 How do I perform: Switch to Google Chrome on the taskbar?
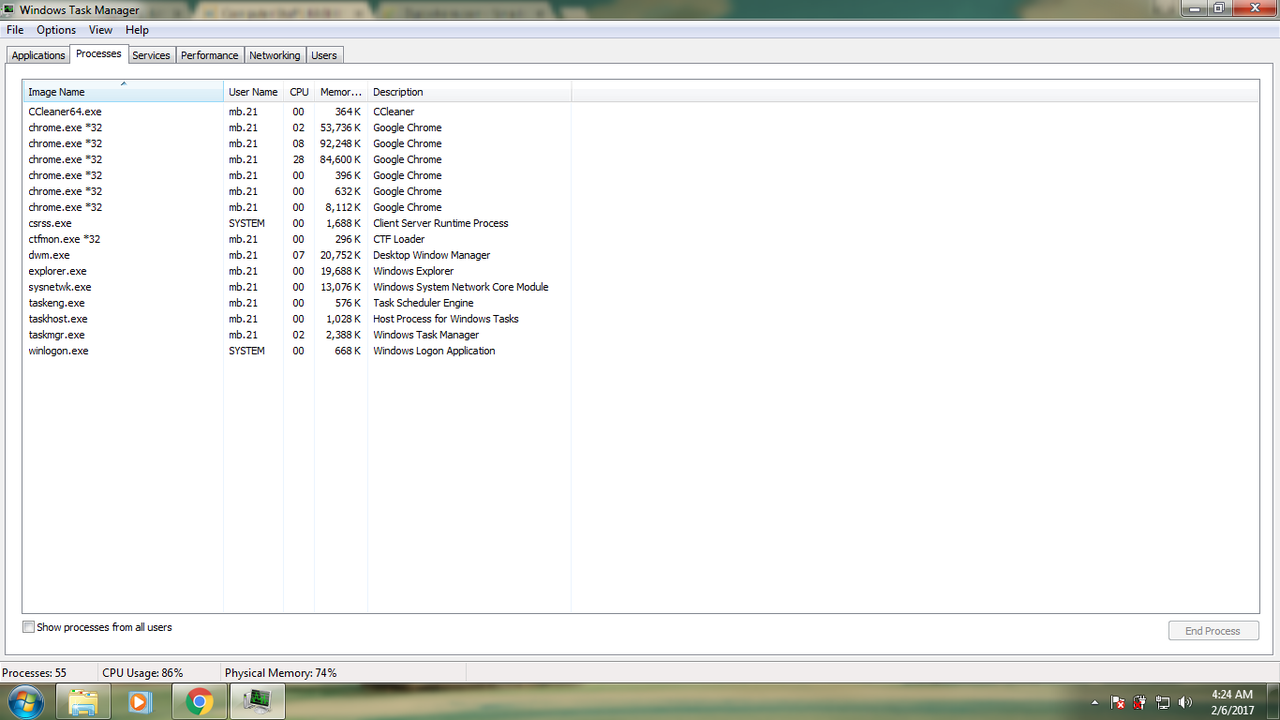(x=199, y=702)
